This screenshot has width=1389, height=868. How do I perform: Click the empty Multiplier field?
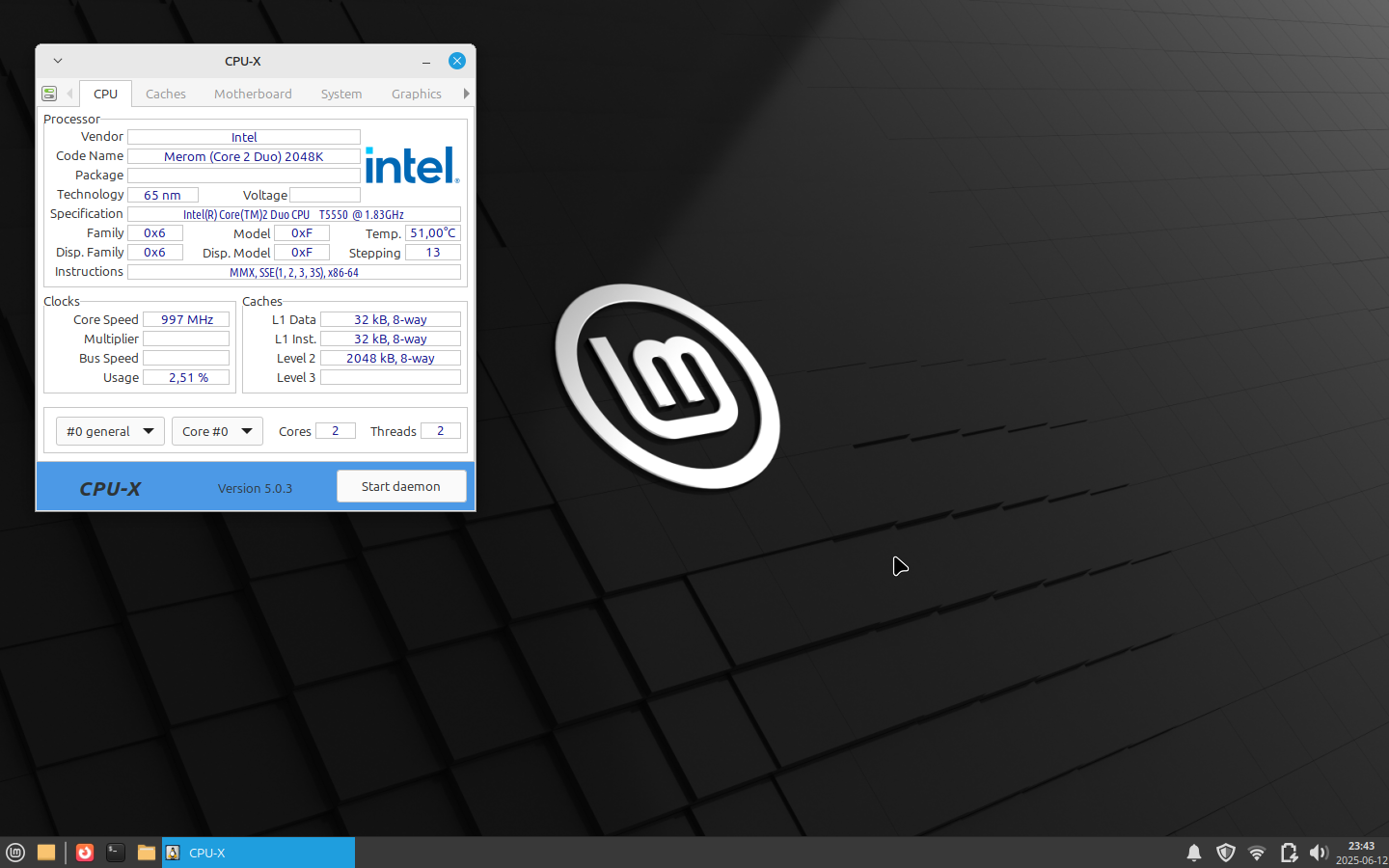pyautogui.click(x=186, y=339)
